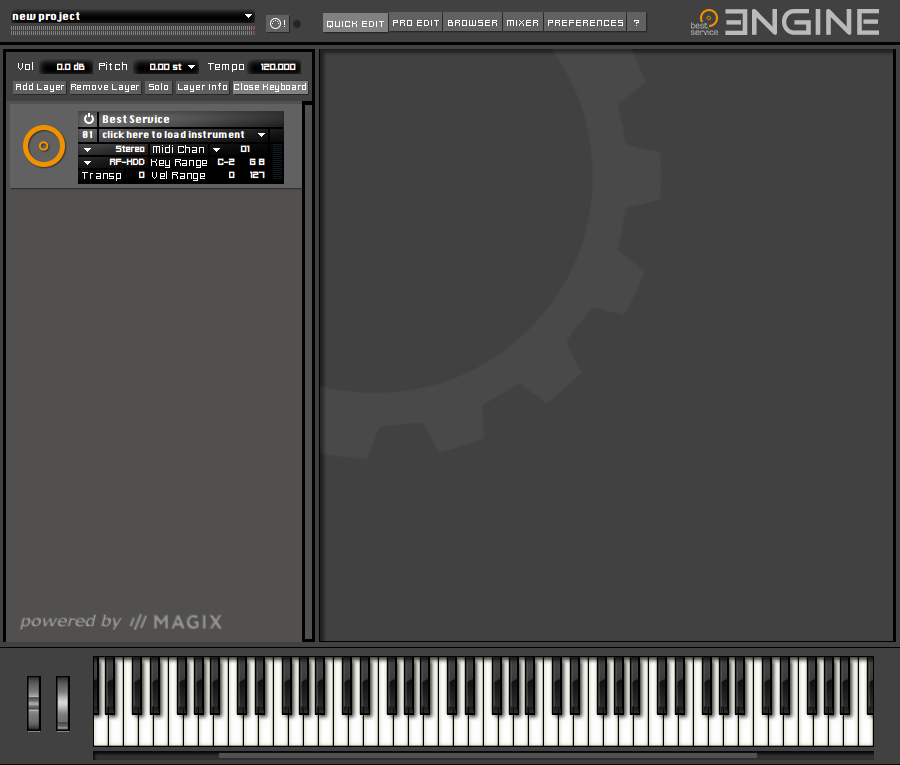Click the Remove Layer button
The width and height of the screenshot is (900, 765).
pyautogui.click(x=105, y=87)
